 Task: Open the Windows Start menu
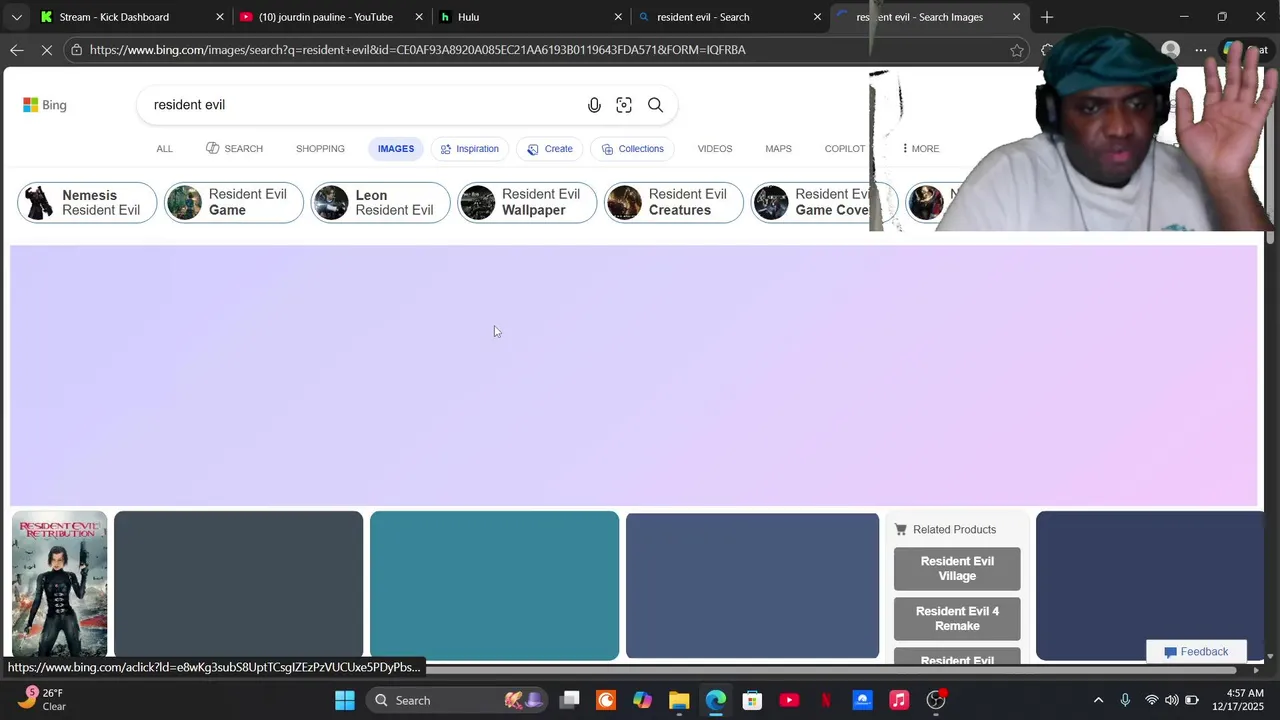(x=344, y=700)
